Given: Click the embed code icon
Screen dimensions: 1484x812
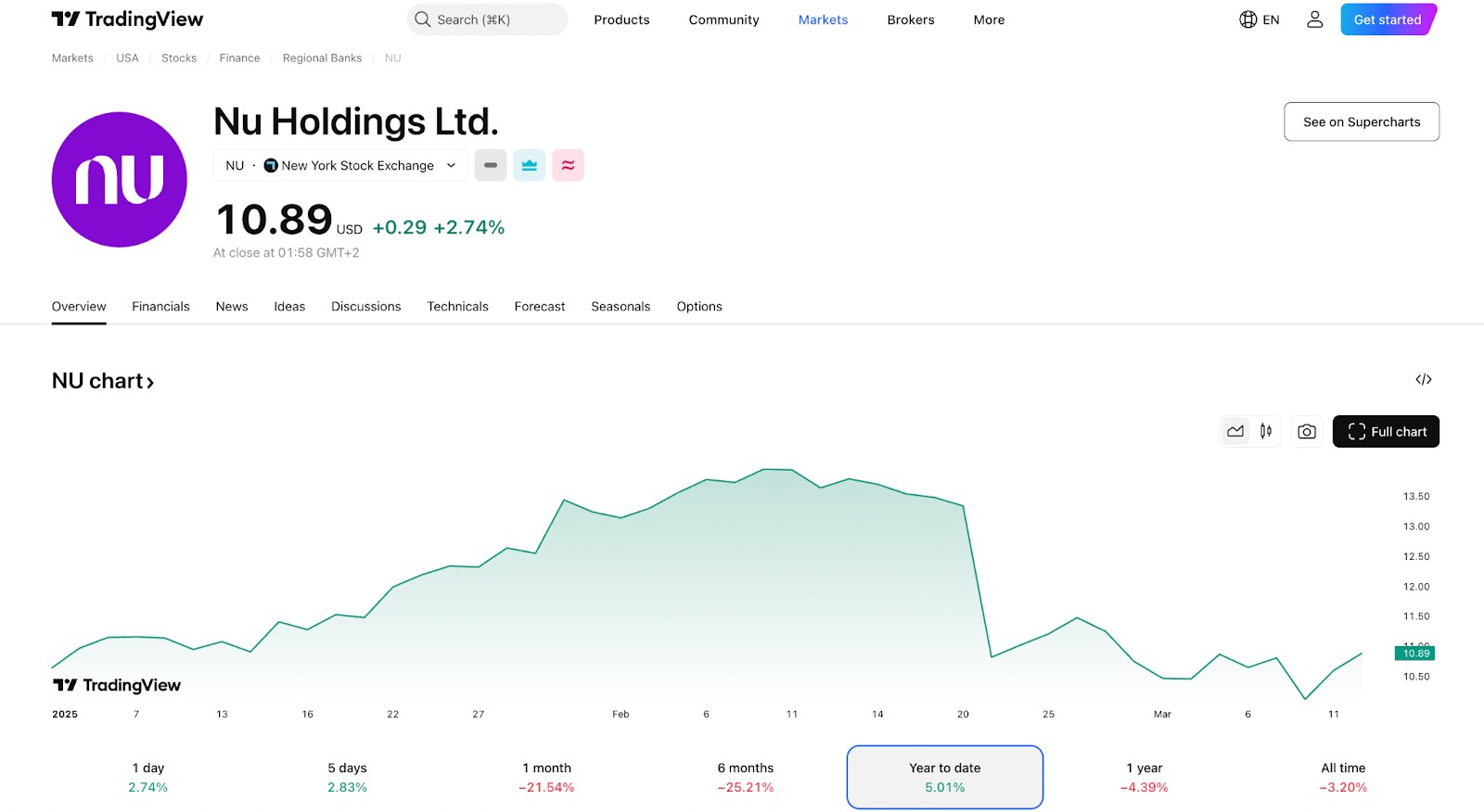Looking at the screenshot, I should pyautogui.click(x=1424, y=379).
